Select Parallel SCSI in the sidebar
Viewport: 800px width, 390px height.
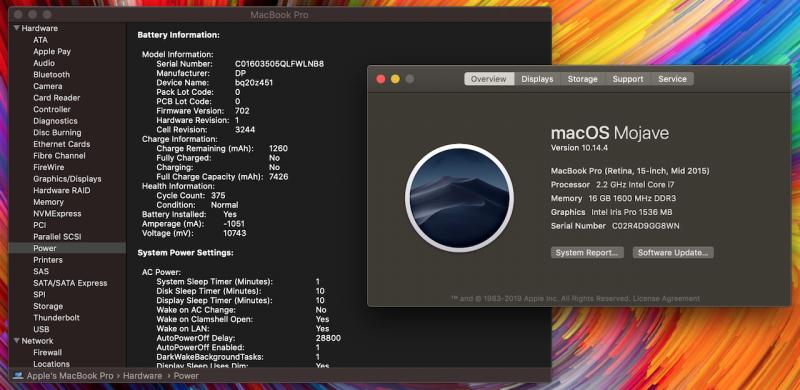pyautogui.click(x=57, y=237)
